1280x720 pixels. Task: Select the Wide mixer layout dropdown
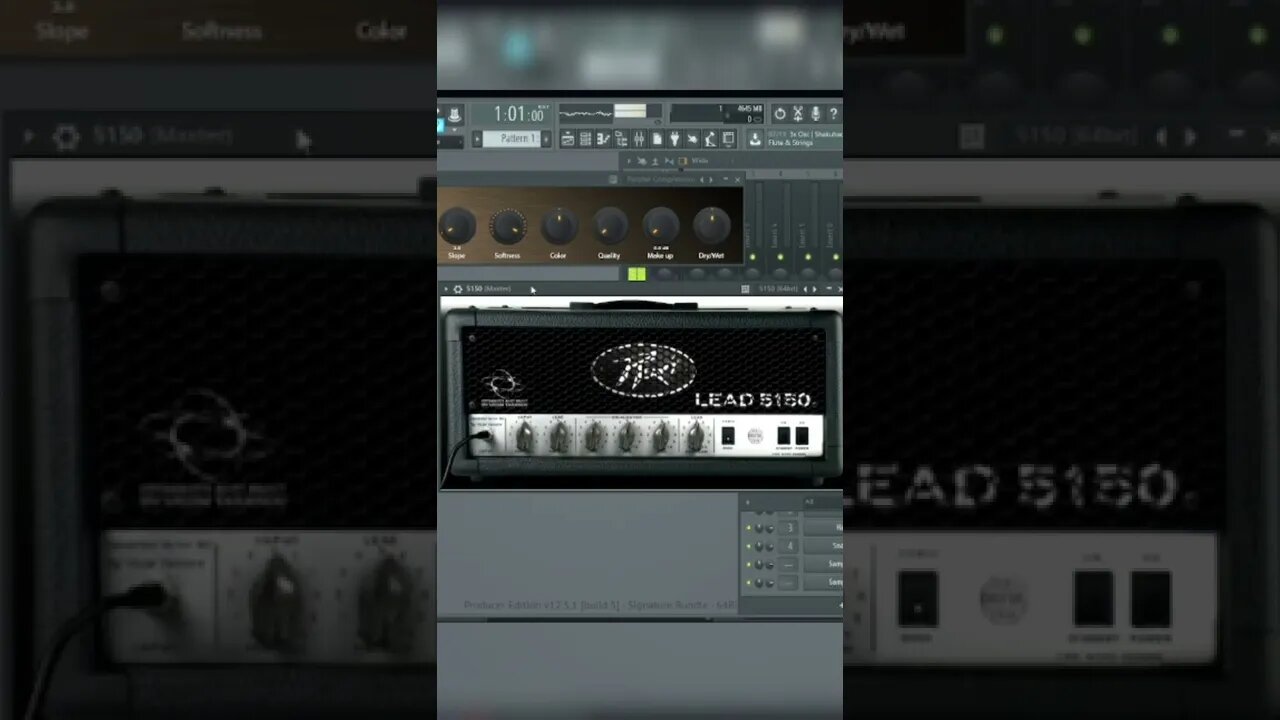(700, 161)
